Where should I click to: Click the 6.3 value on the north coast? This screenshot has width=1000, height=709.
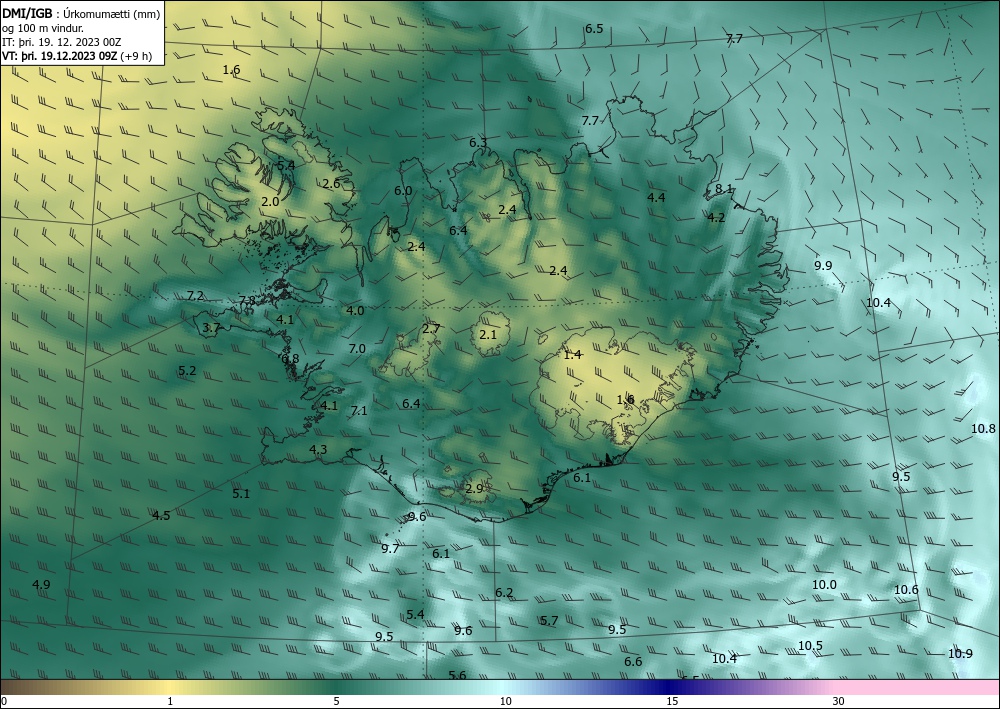tap(478, 143)
